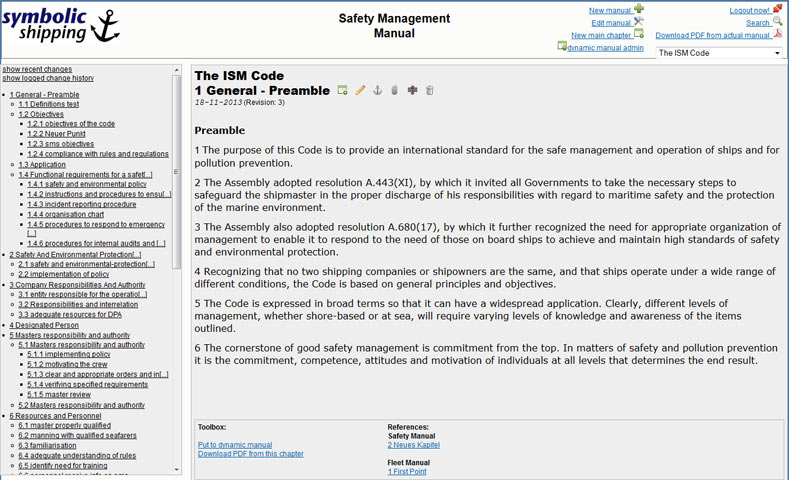Open 6 Resources and Personnel chapter

55,416
